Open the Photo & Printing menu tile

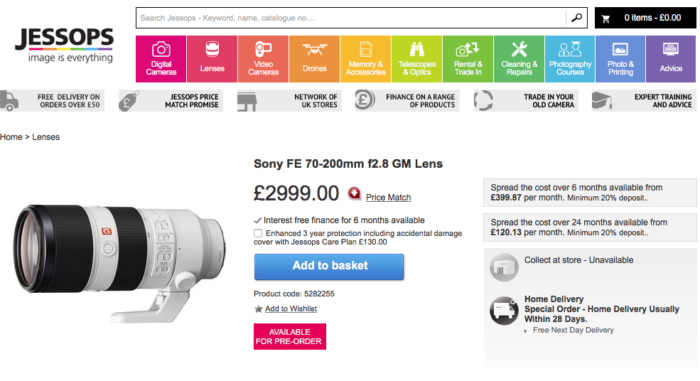point(621,59)
